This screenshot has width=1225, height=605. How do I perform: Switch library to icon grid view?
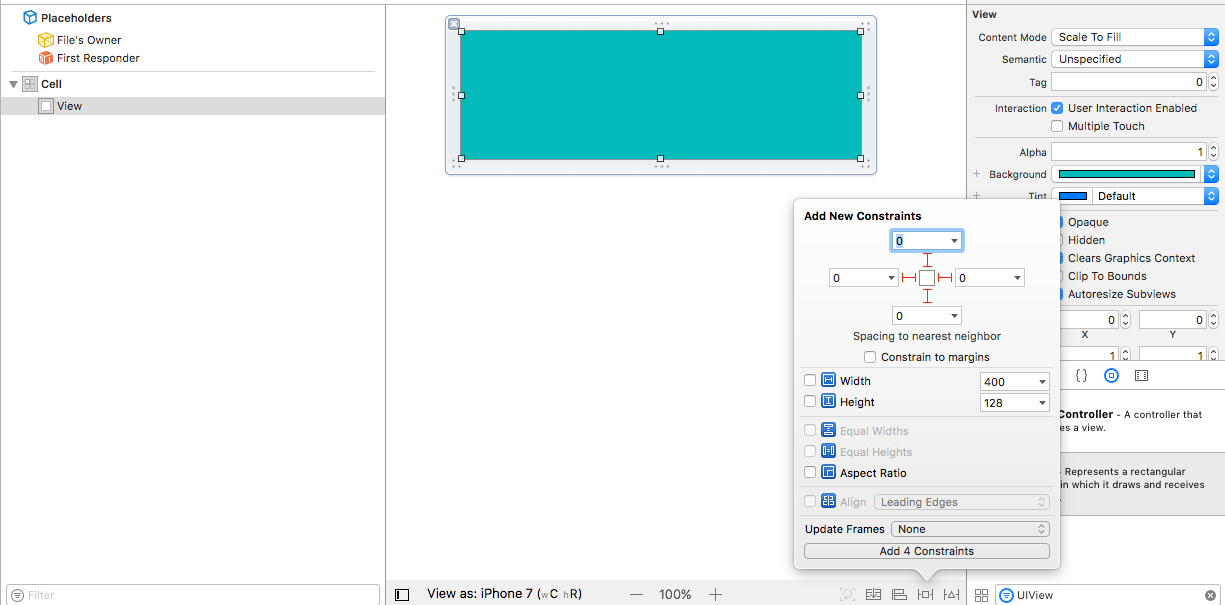(982, 595)
